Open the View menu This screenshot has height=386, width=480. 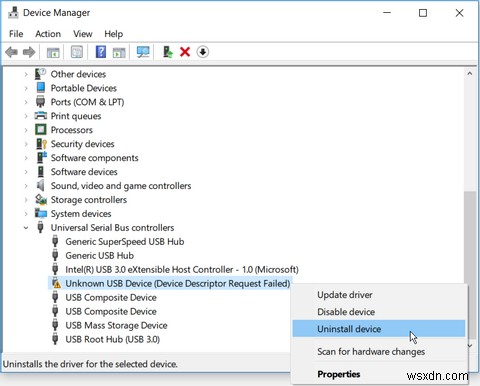click(x=83, y=34)
